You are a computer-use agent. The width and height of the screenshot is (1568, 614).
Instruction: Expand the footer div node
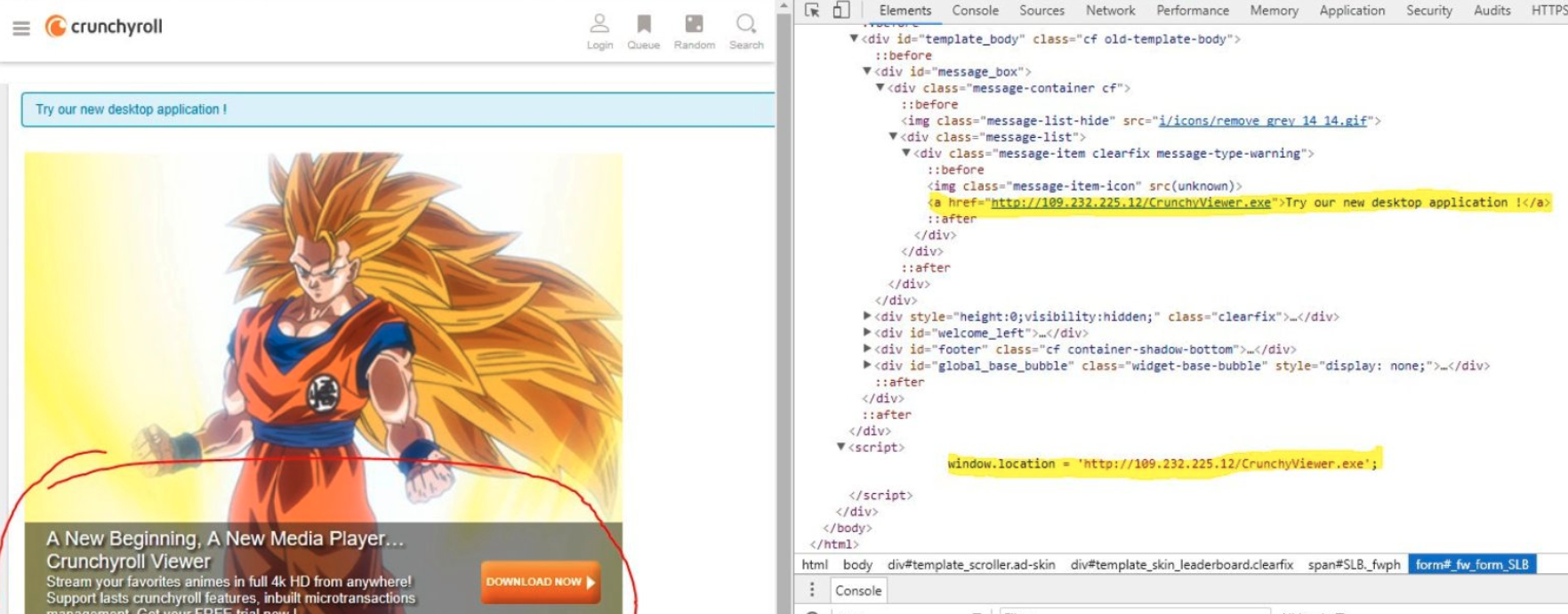tap(867, 350)
